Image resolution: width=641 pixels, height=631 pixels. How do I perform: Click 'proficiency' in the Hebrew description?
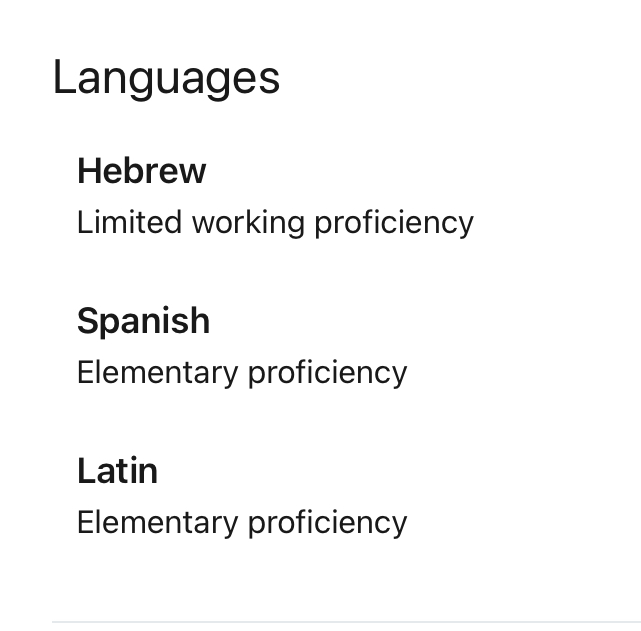[x=394, y=224]
